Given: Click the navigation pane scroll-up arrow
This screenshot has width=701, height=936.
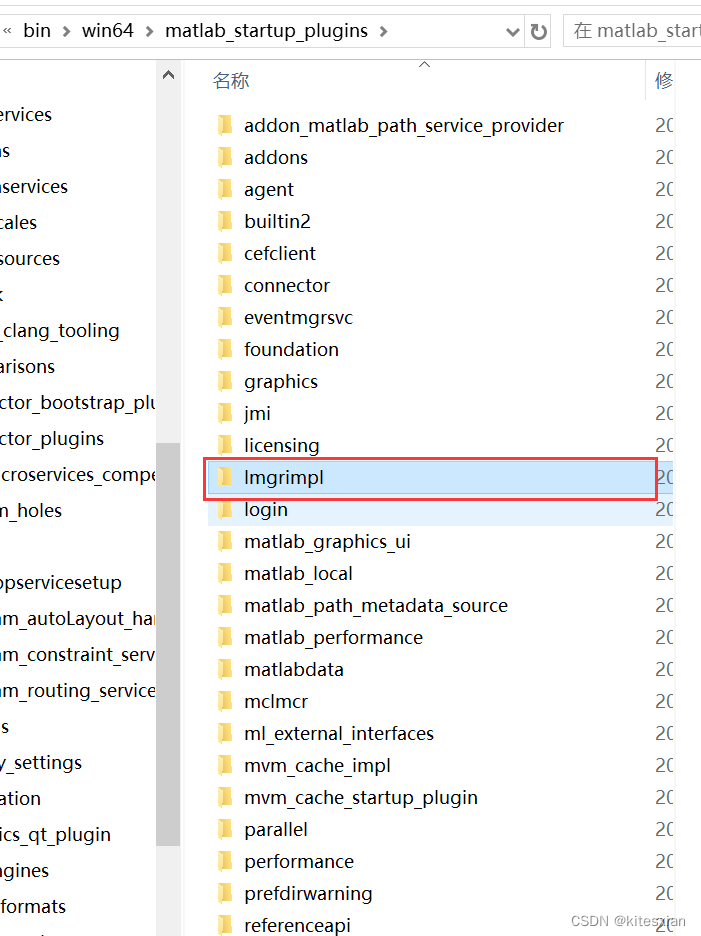Looking at the screenshot, I should point(168,75).
